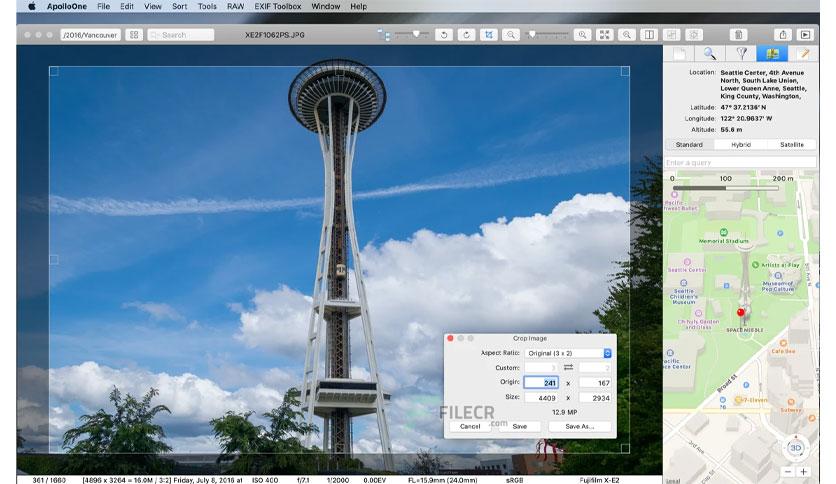Open the inspector magnifying glass tab
Screen dimensions: 836x484
710,53
